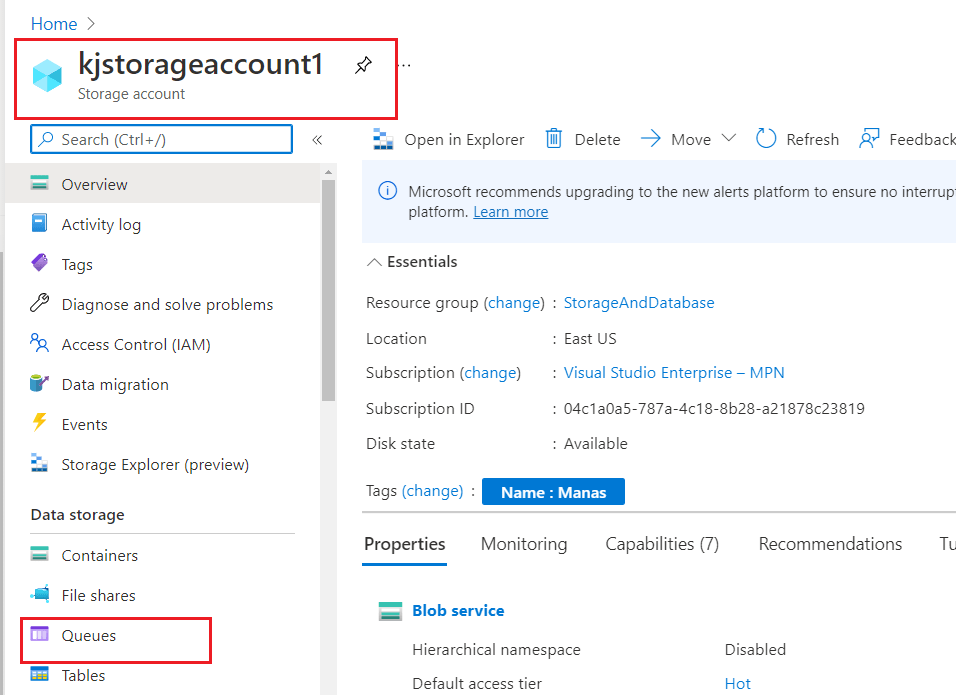The height and width of the screenshot is (695, 956).
Task: Click the Activity log icon
Action: point(40,223)
